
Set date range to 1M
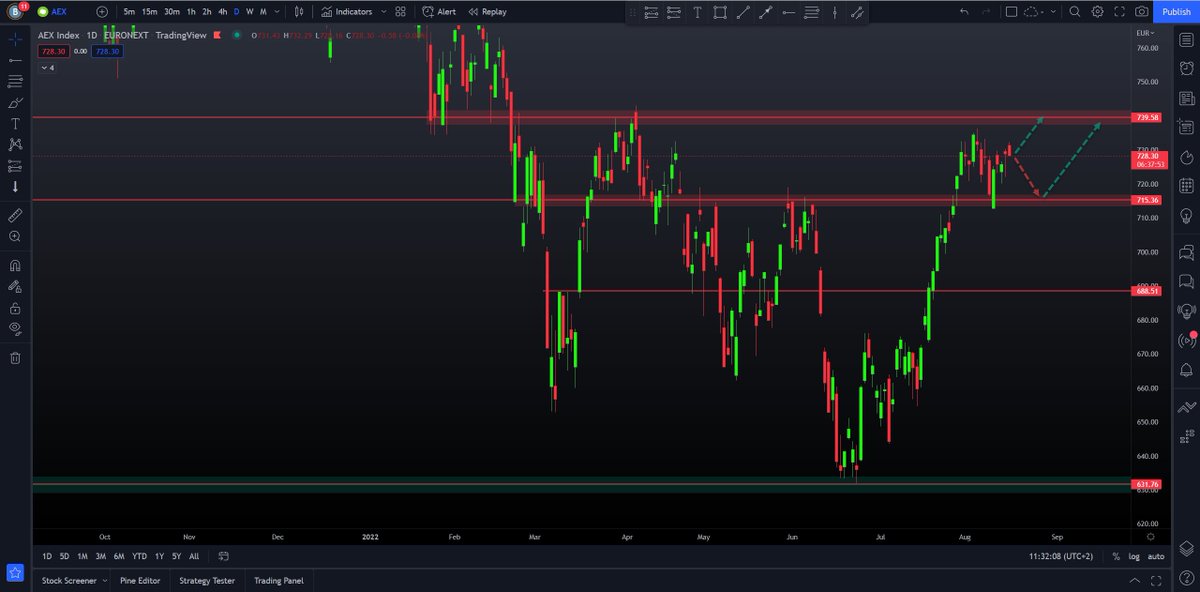click(x=82, y=556)
